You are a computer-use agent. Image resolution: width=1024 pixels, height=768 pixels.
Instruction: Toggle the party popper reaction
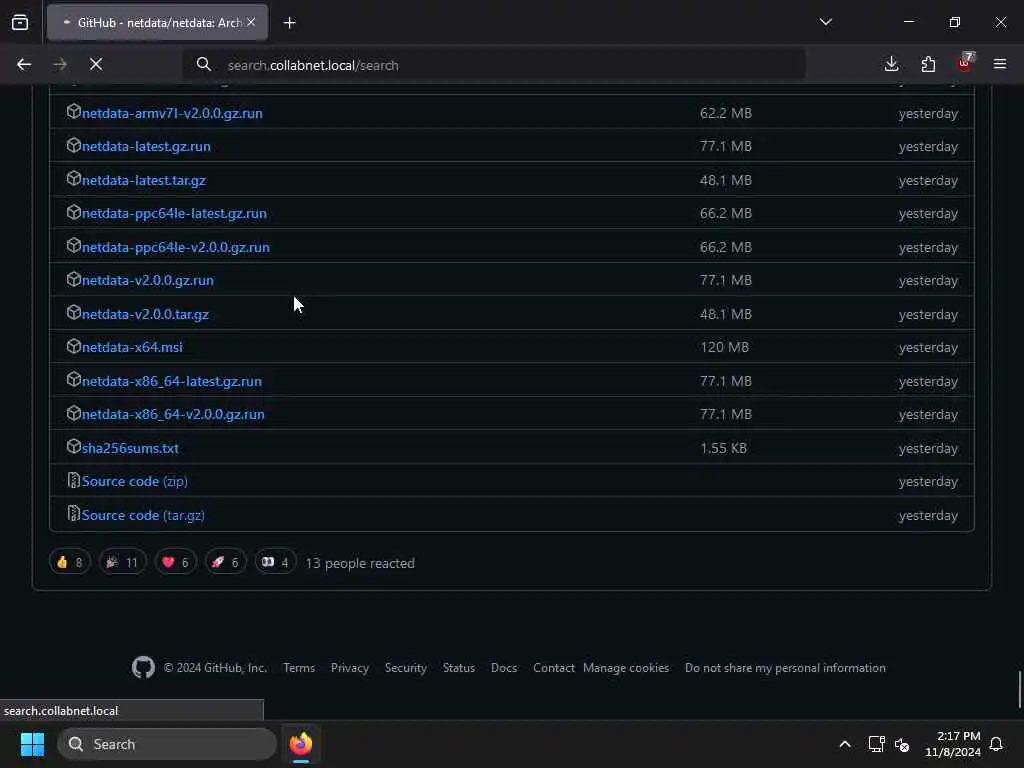123,562
